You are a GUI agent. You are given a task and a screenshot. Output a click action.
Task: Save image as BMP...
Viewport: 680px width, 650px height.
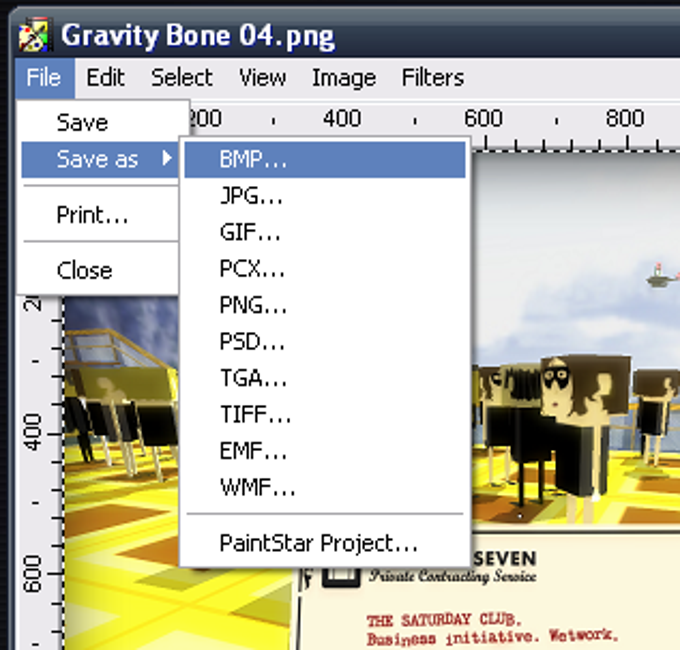(325, 160)
